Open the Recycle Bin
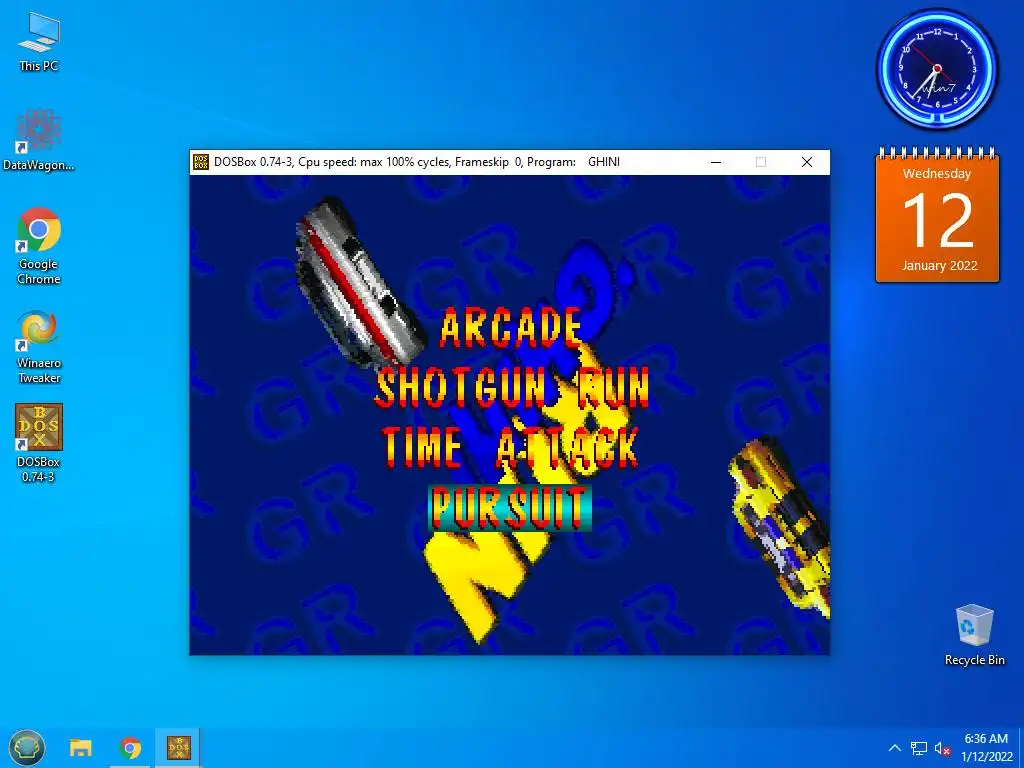The width and height of the screenshot is (1024, 768). click(974, 635)
